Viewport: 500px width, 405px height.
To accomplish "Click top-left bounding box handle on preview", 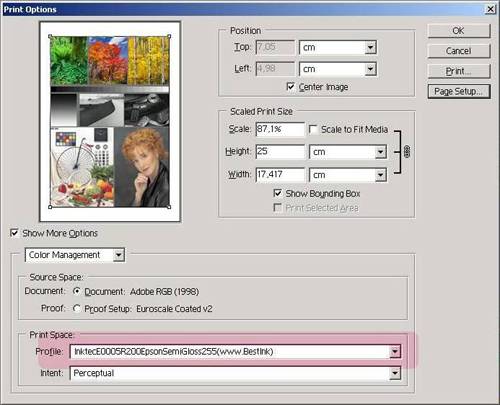I will tap(50, 36).
